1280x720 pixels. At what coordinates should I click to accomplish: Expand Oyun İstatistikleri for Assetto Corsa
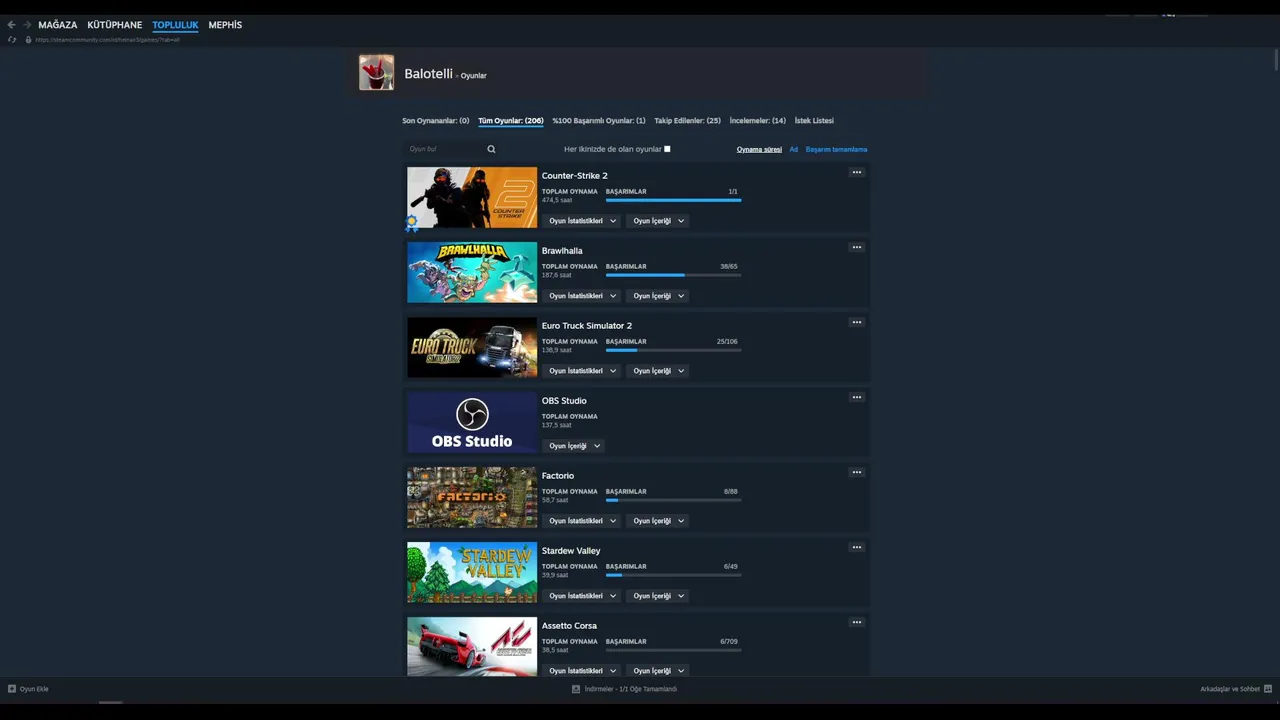[x=582, y=671]
